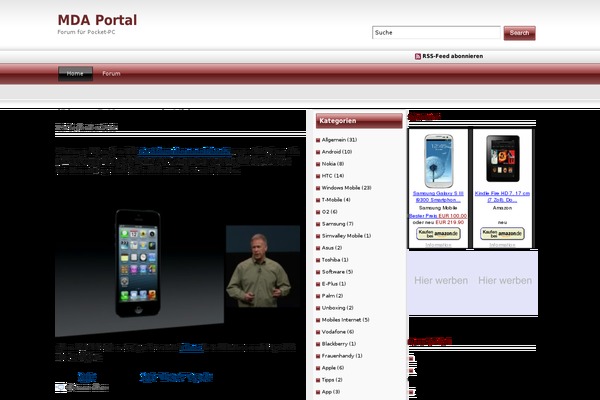Click the MDA Portal site title
Viewport: 600px width, 400px height.
[97, 20]
